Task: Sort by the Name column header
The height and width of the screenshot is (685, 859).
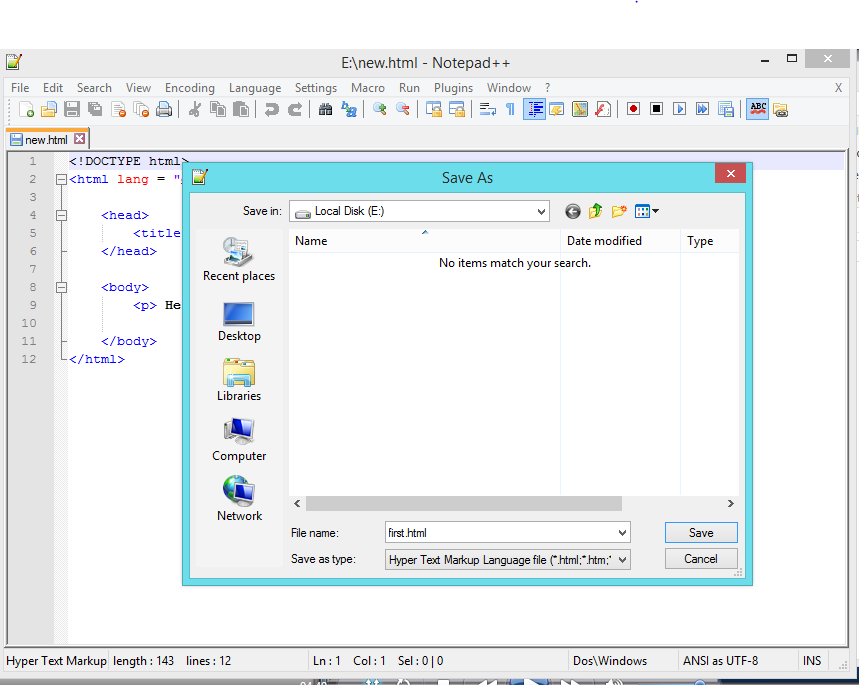Action: pos(424,241)
